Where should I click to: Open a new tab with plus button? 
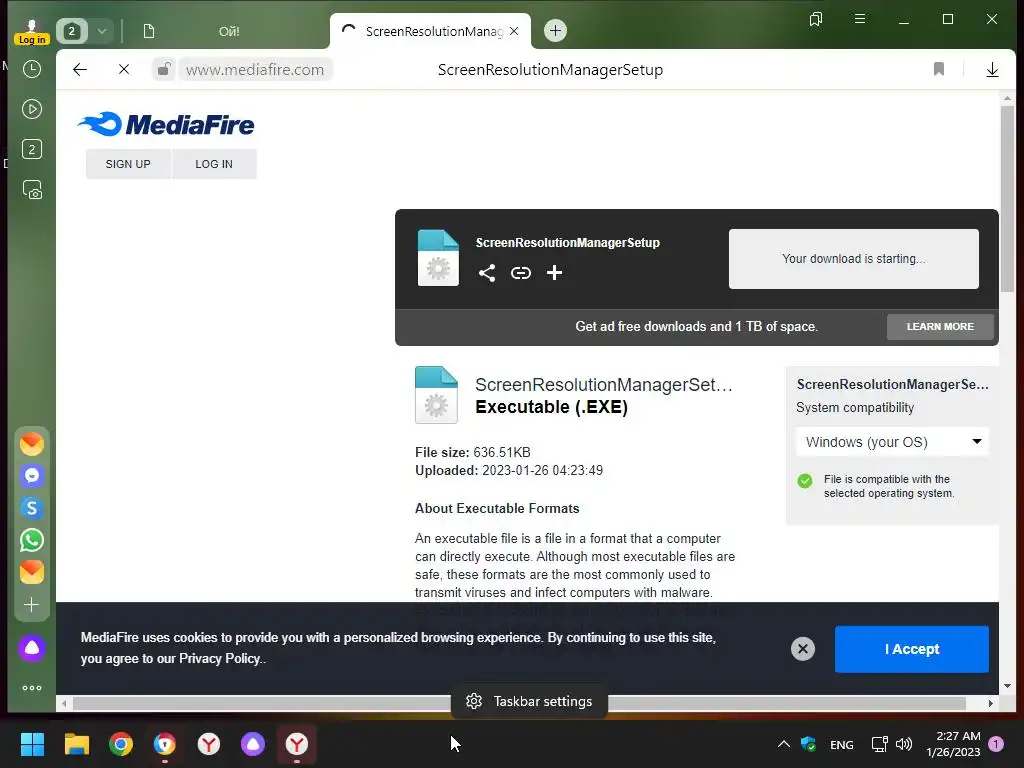point(555,31)
